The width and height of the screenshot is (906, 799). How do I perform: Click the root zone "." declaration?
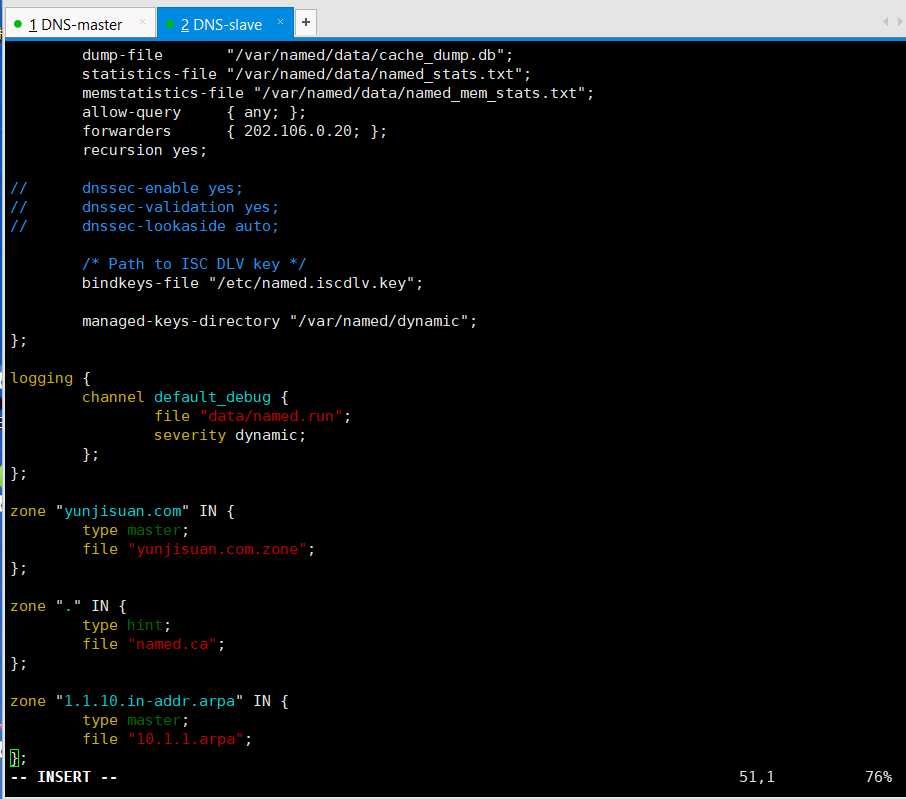coord(68,606)
